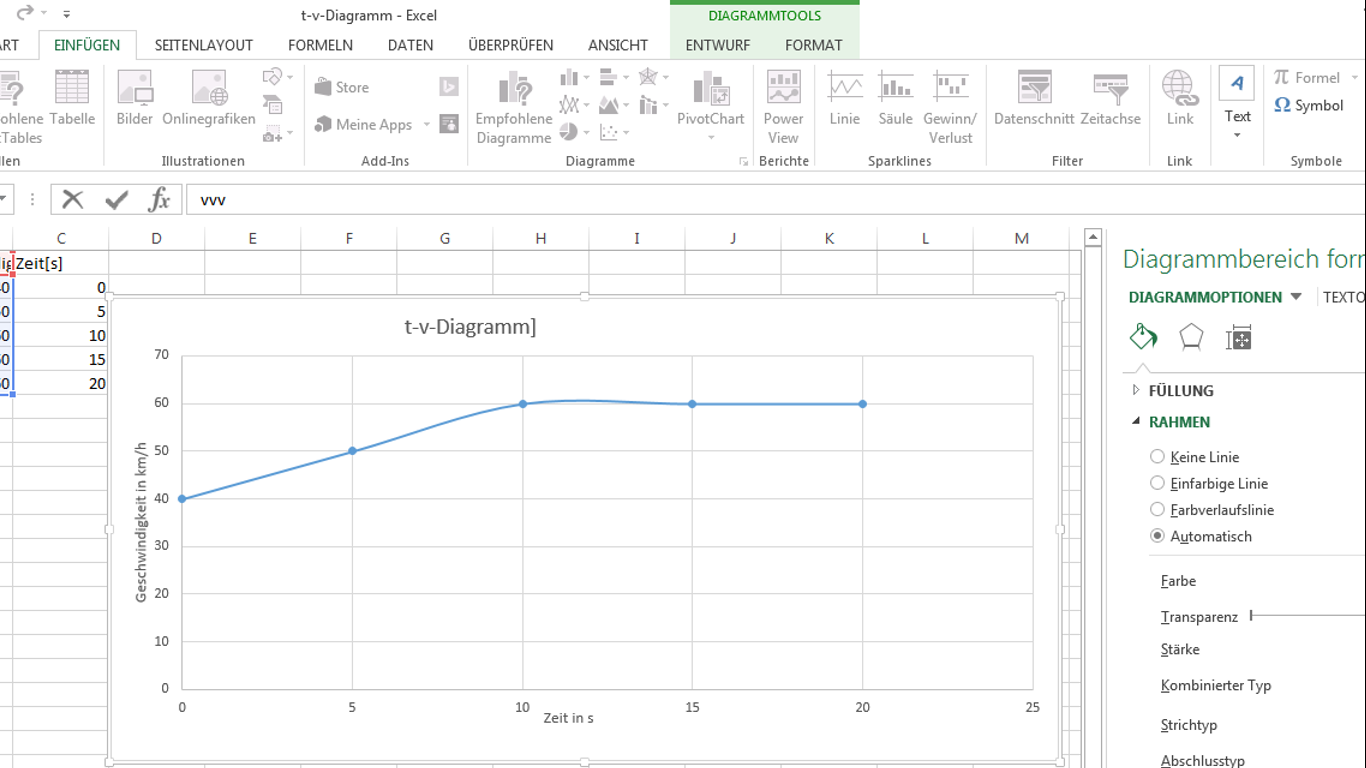Click the Bilder insert icon
1366x768 pixels.
coord(134,98)
